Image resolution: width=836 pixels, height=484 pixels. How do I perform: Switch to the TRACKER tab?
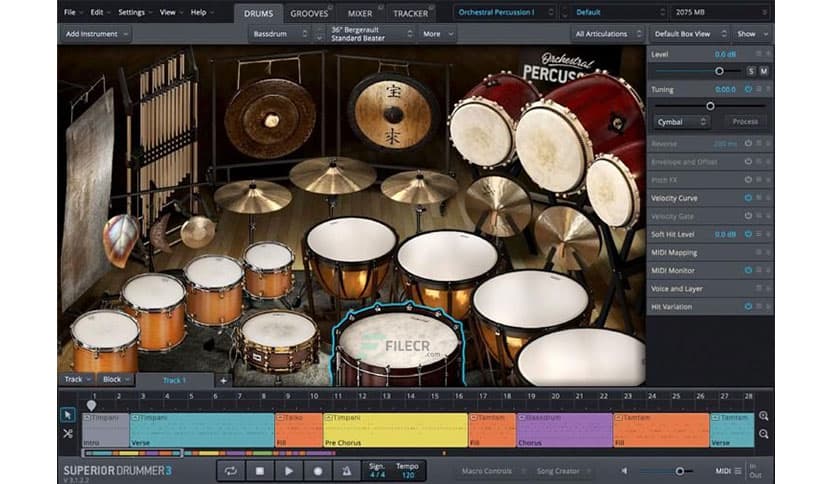click(411, 14)
